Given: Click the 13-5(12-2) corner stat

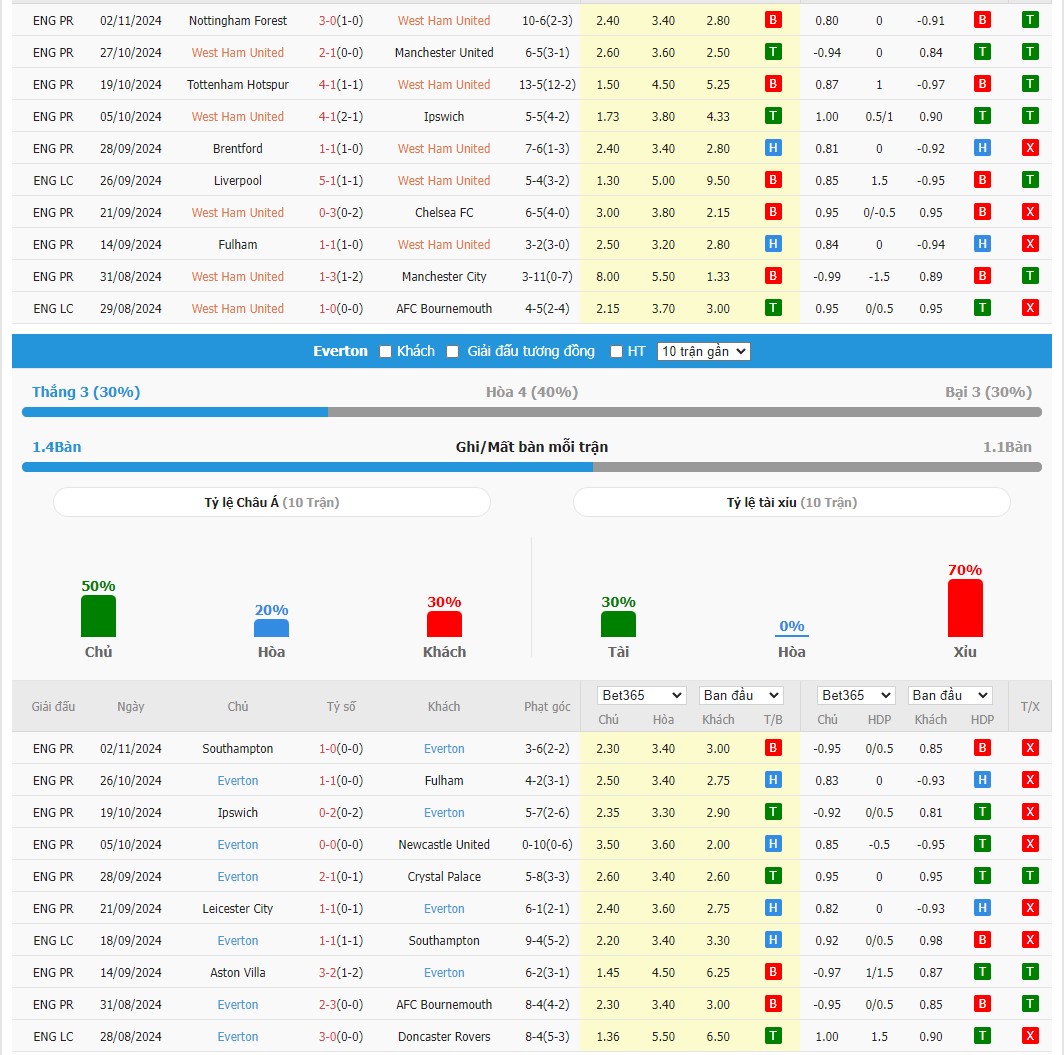Looking at the screenshot, I should click(x=547, y=85).
